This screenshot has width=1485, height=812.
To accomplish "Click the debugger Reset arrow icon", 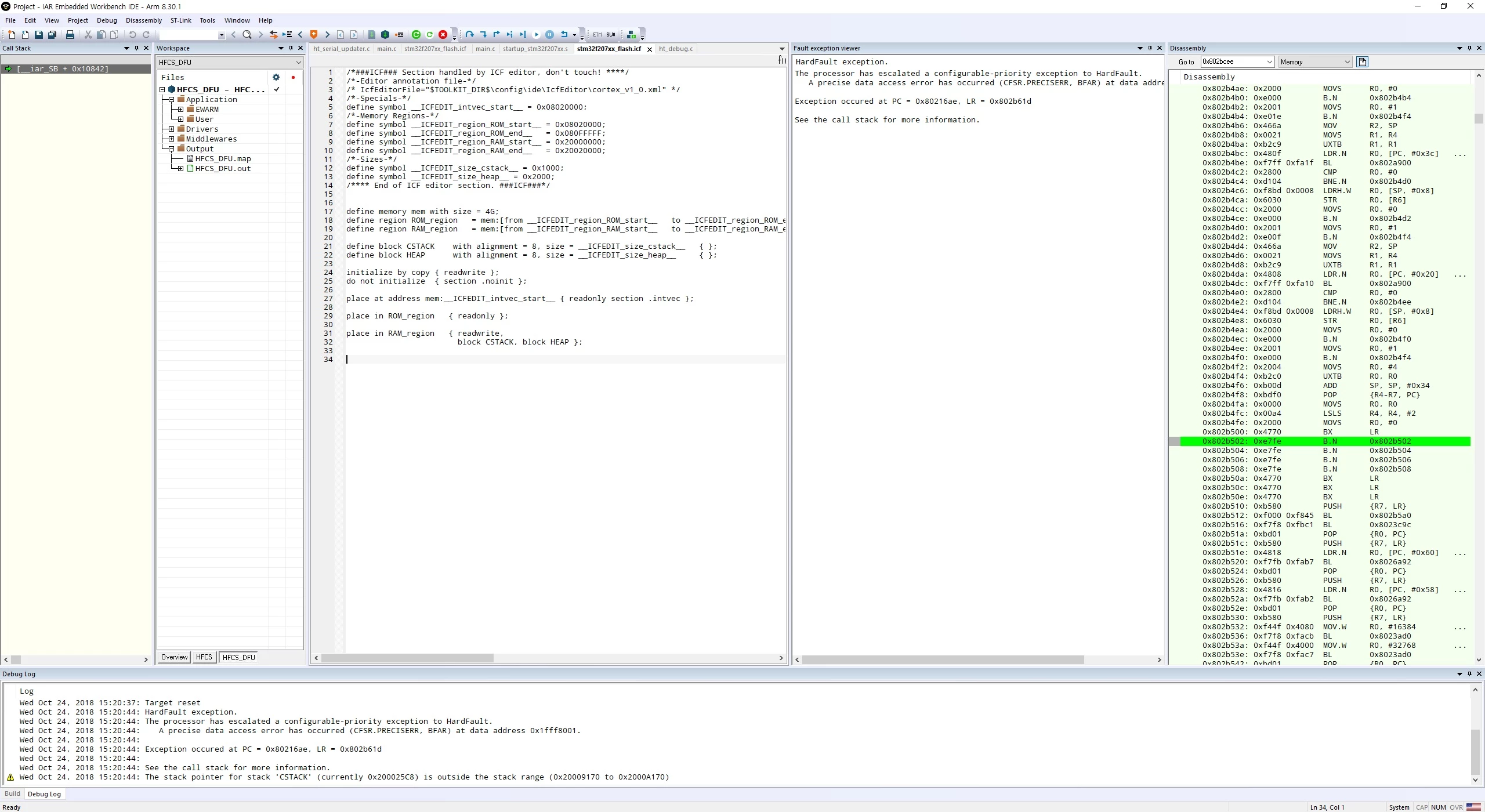I will click(x=564, y=35).
